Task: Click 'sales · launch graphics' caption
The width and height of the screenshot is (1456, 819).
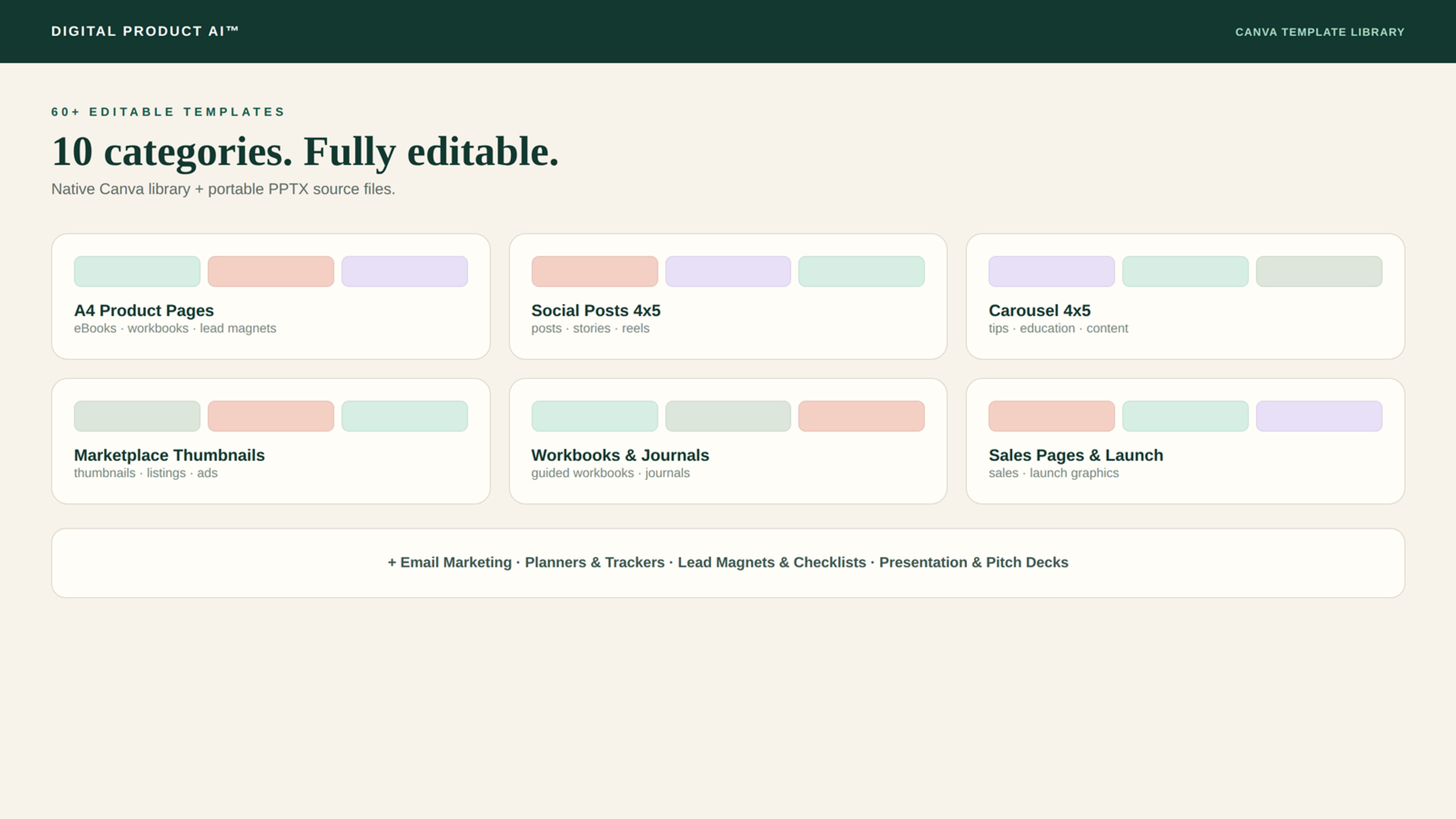Action: 1053,473
